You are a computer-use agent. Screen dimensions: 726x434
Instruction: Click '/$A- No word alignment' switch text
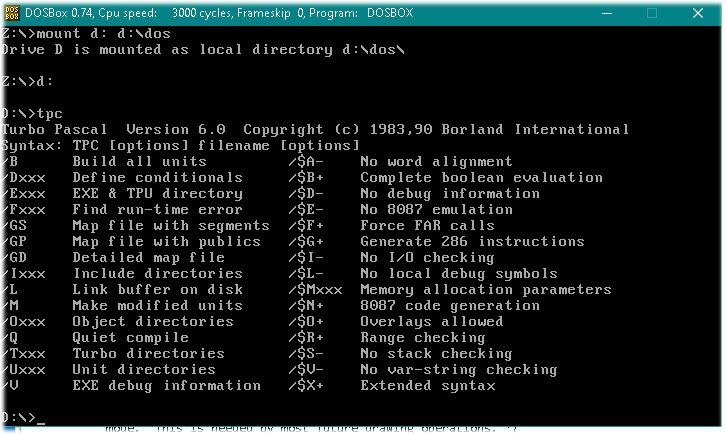click(x=400, y=161)
